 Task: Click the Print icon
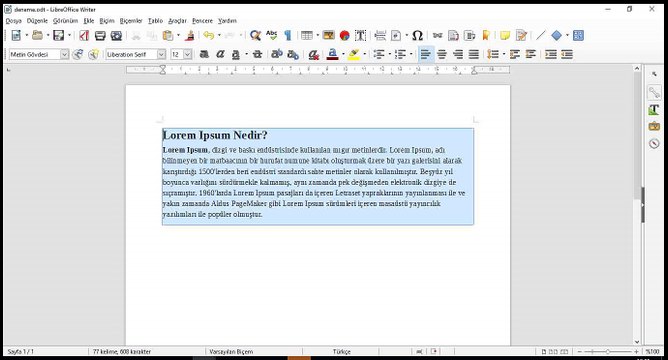[100, 35]
